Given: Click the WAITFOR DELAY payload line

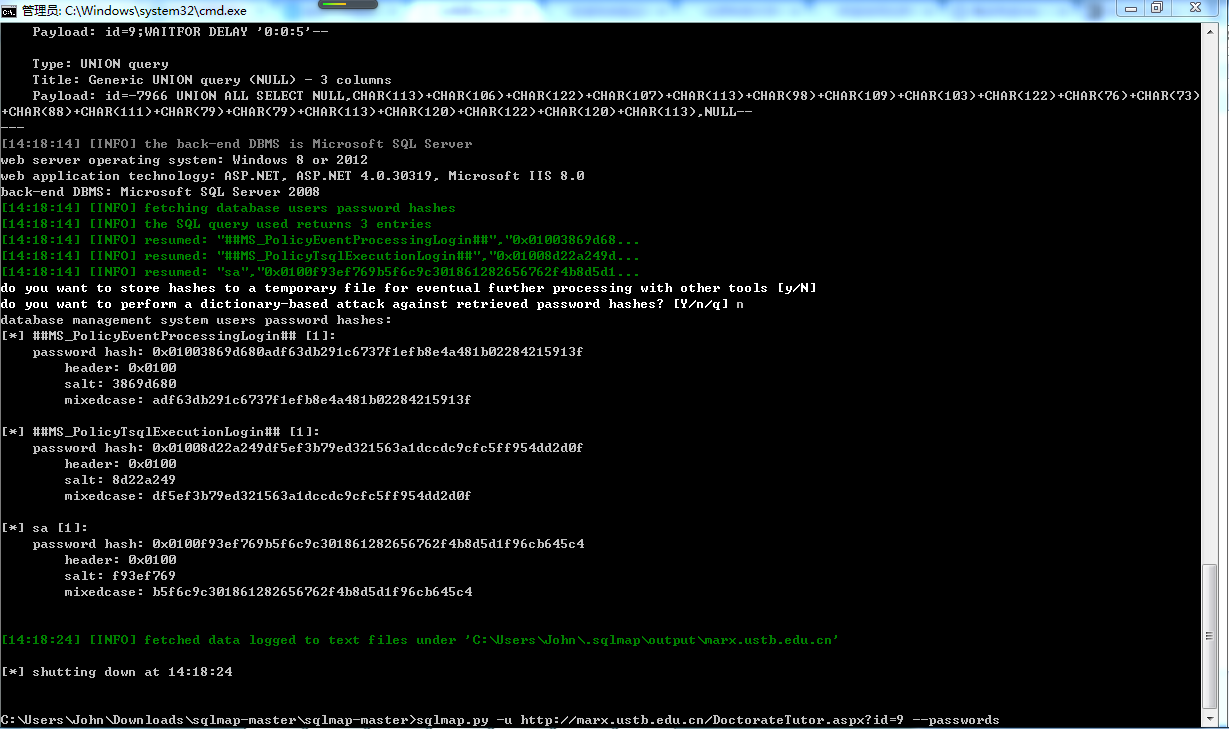Looking at the screenshot, I should (x=180, y=32).
